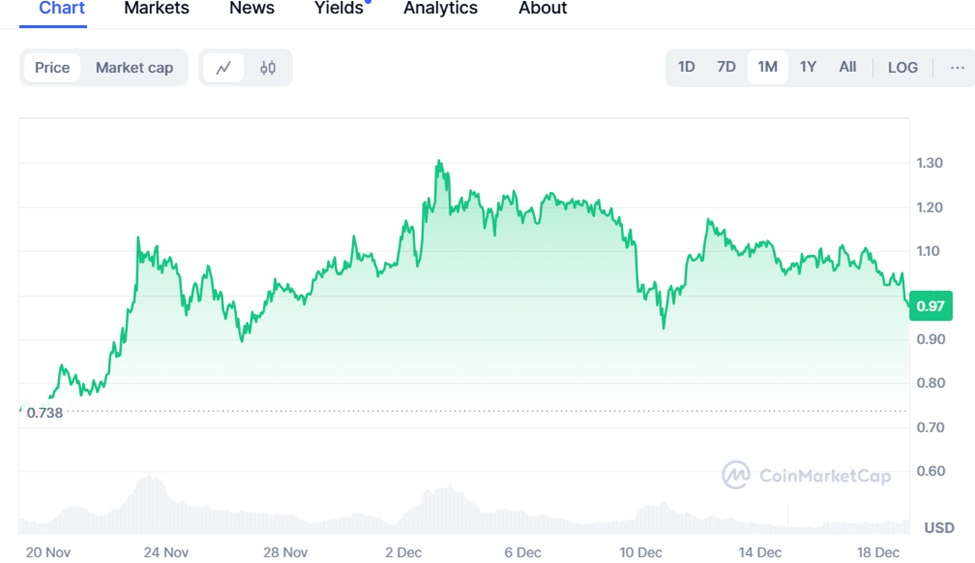Open the Markets tab
Image resolution: width=975 pixels, height=563 pixels.
[156, 8]
